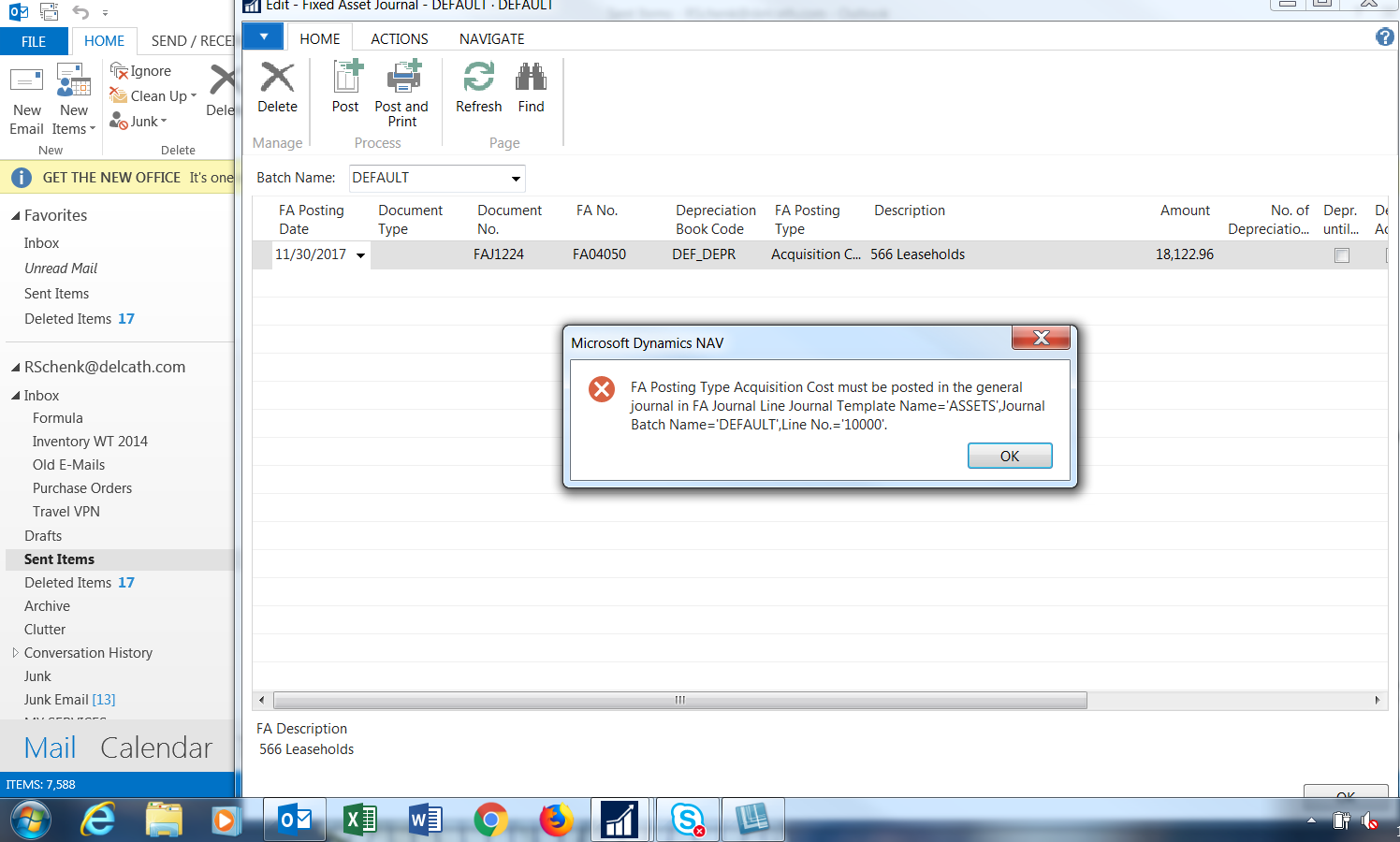Image resolution: width=1400 pixels, height=842 pixels.
Task: Switch to the NAVIGATE tab in NAV
Action: coord(491,38)
